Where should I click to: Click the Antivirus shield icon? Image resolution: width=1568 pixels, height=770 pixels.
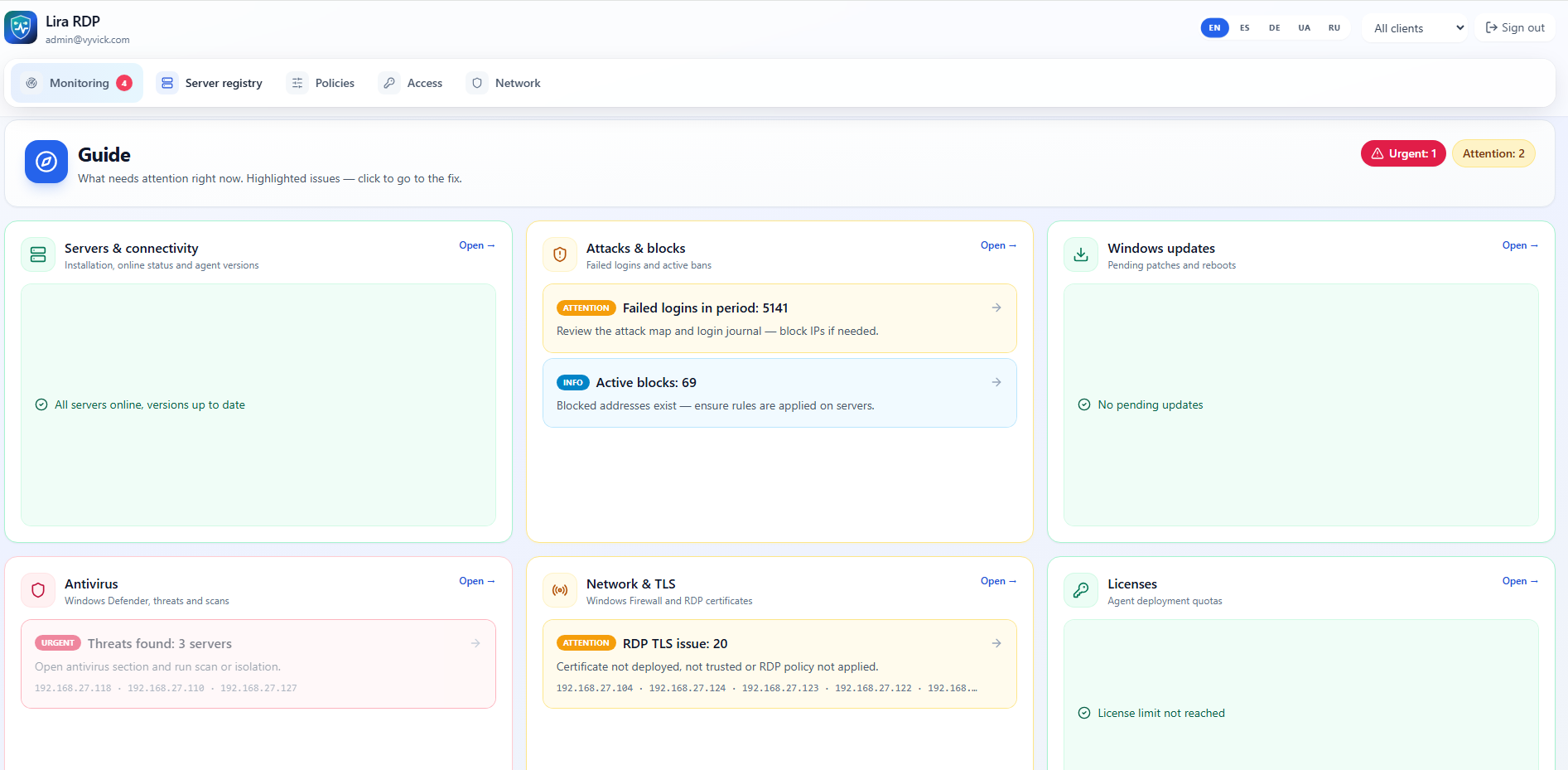pos(38,590)
